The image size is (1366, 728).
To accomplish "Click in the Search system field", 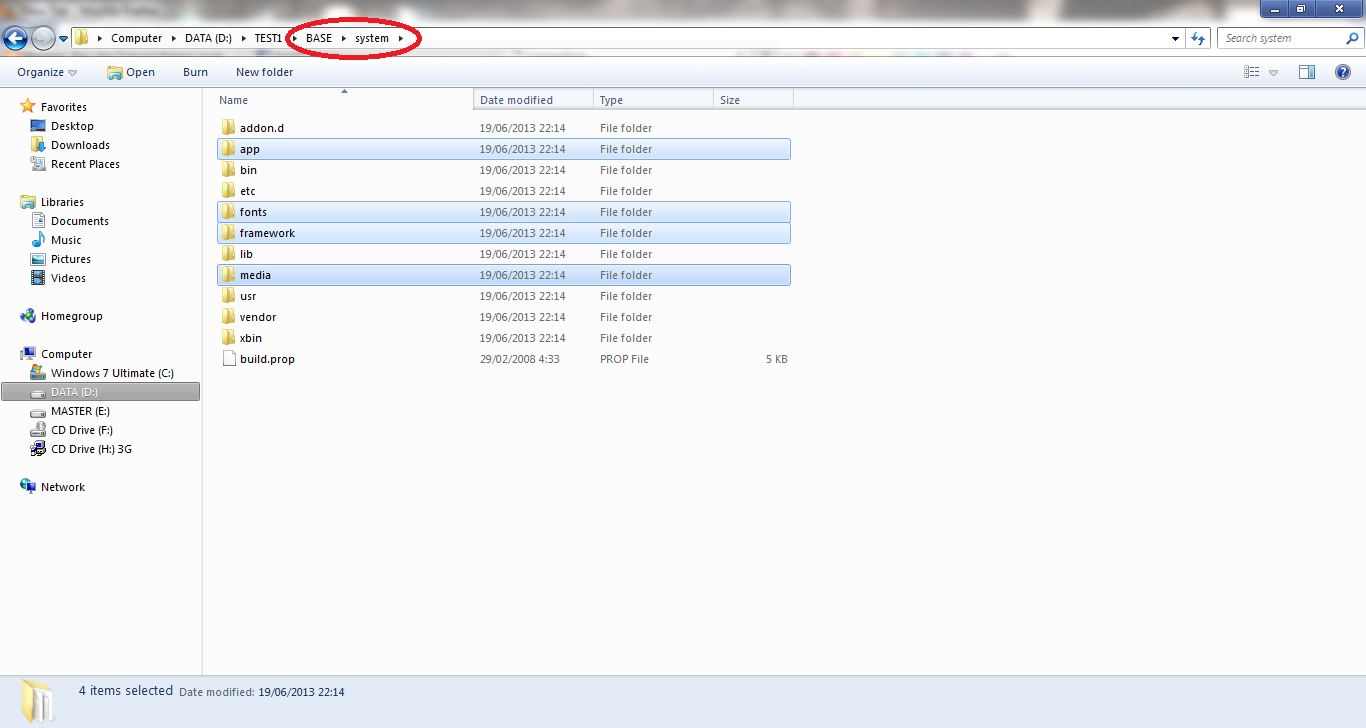I will click(1281, 38).
